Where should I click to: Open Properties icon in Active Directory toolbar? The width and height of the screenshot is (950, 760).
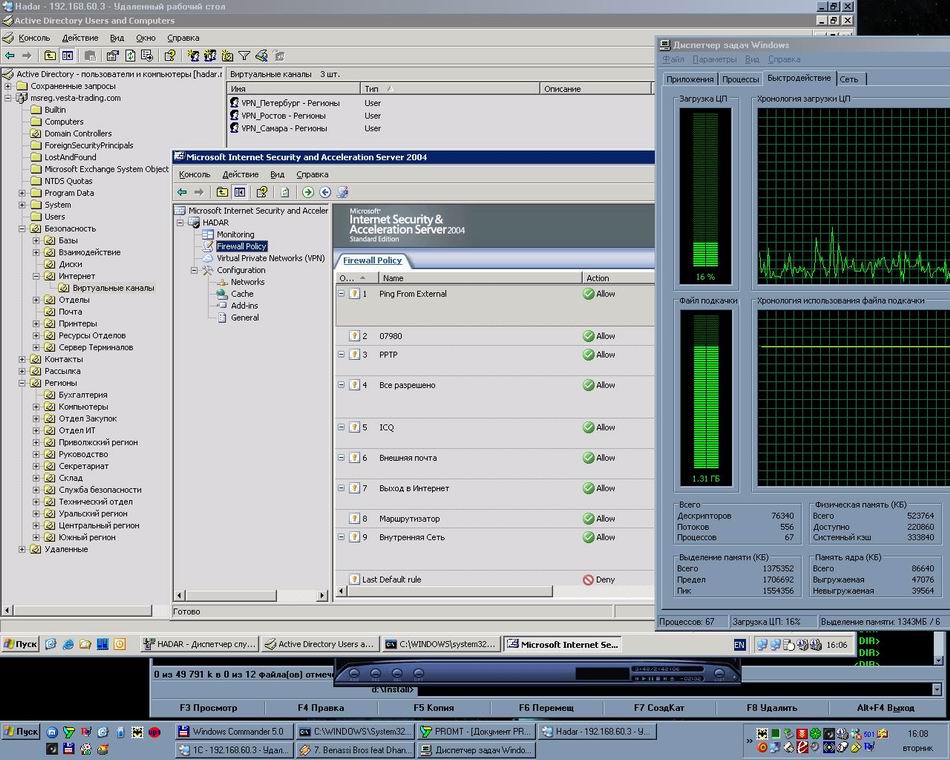112,56
